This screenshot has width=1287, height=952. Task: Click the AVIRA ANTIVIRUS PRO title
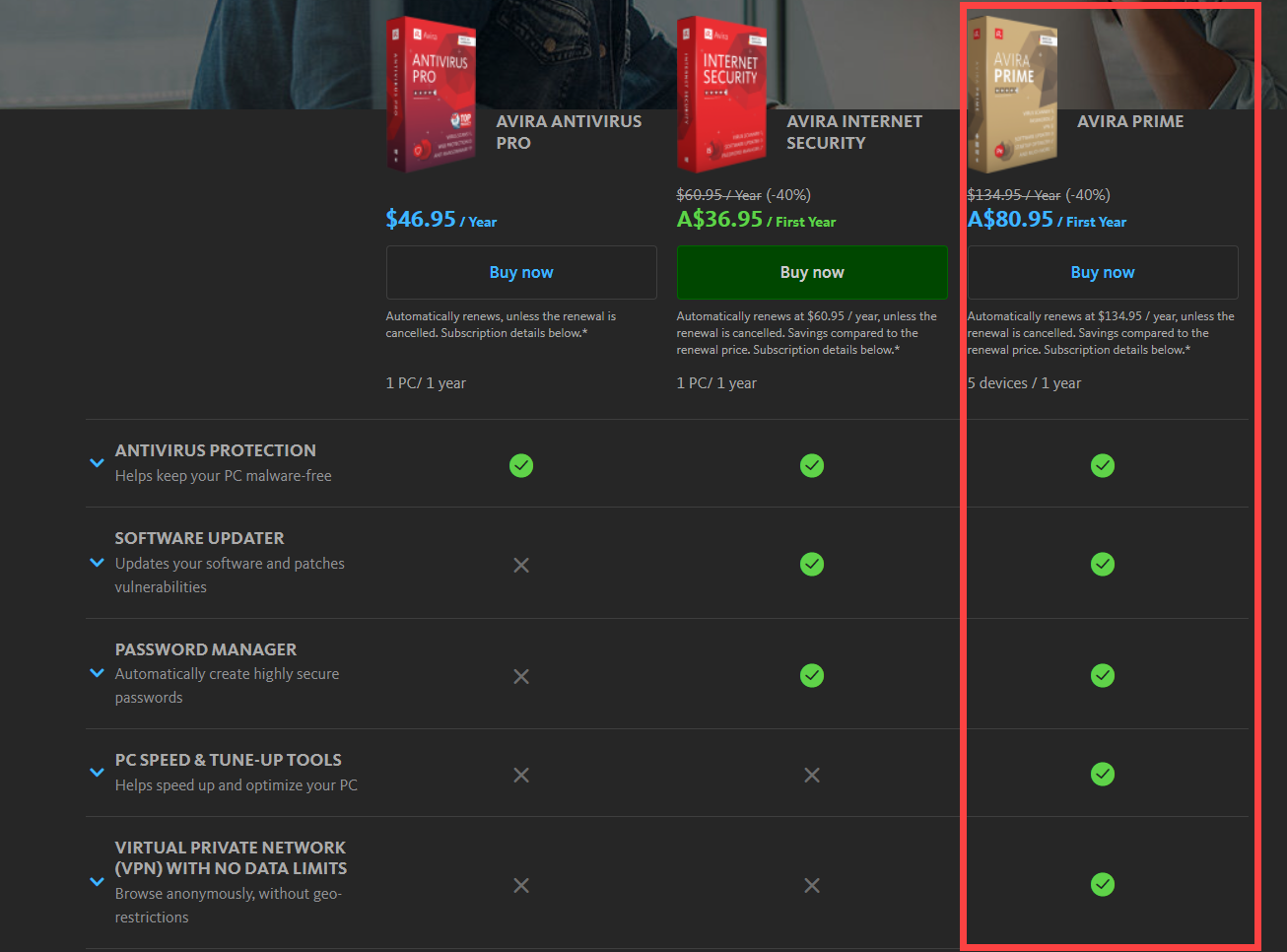[x=569, y=132]
